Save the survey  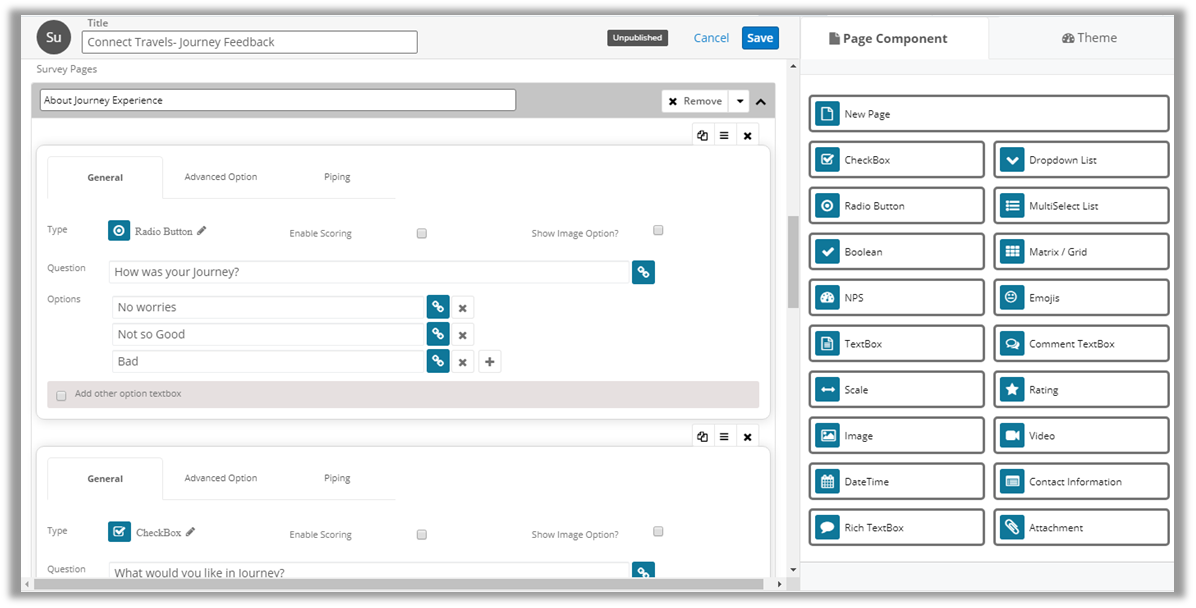click(759, 38)
